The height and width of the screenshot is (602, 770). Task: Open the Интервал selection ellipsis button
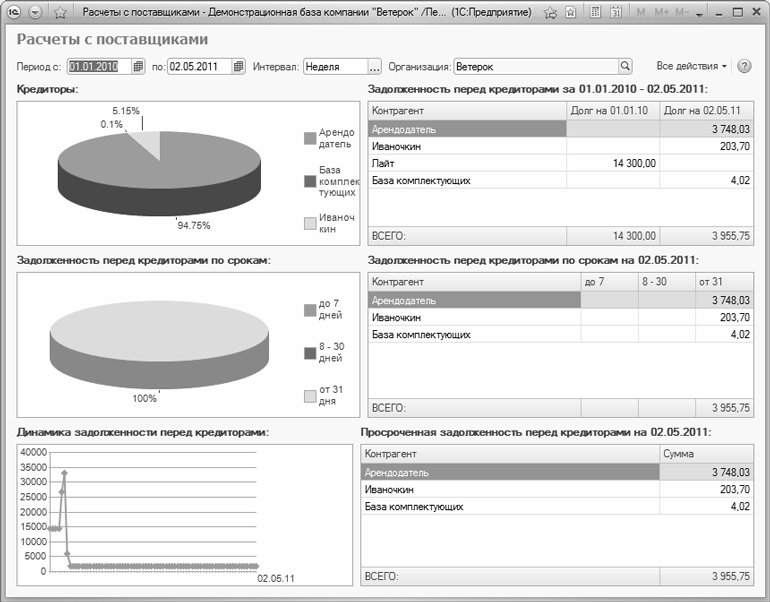[x=375, y=66]
